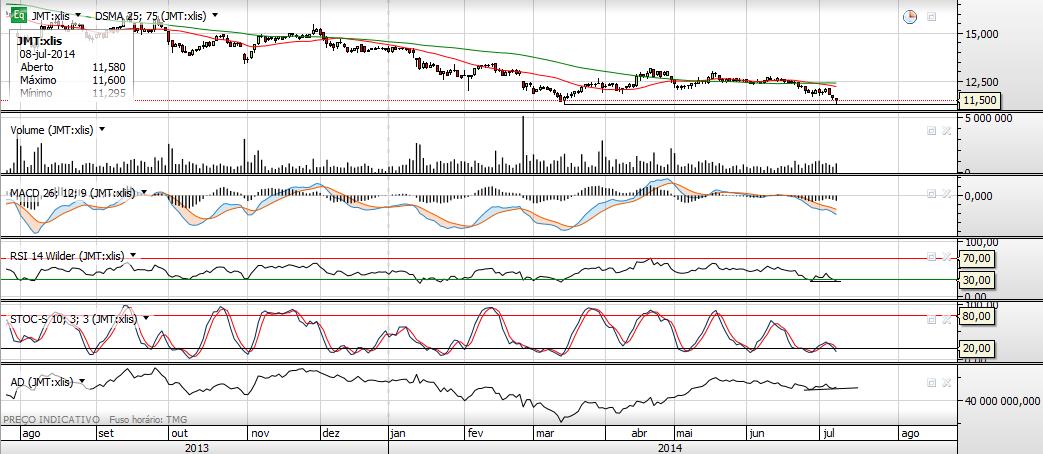Open the MACD 26; 12; 9 dropdown

coord(144,192)
